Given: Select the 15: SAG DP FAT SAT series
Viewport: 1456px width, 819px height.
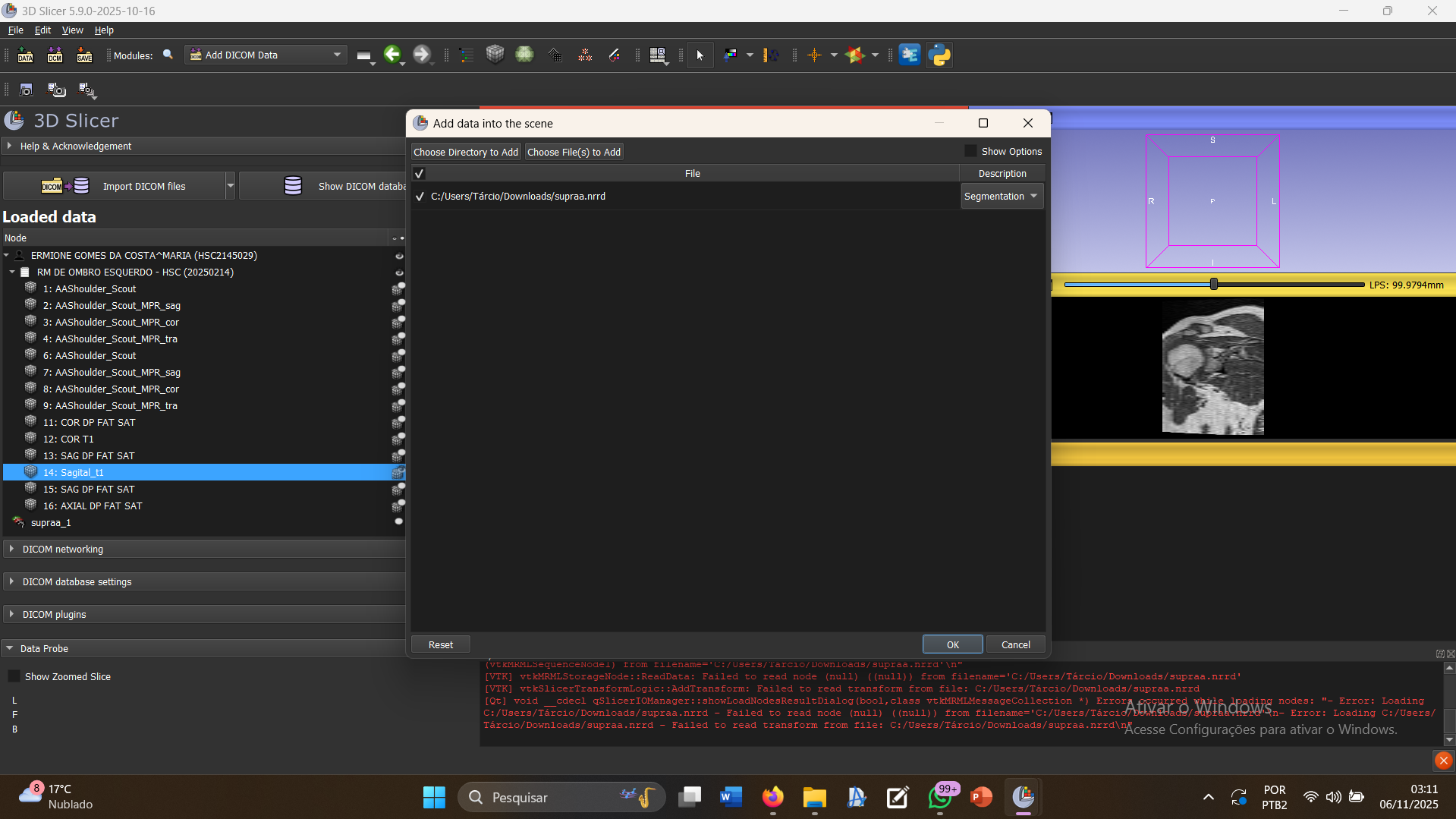Looking at the screenshot, I should pyautogui.click(x=89, y=489).
